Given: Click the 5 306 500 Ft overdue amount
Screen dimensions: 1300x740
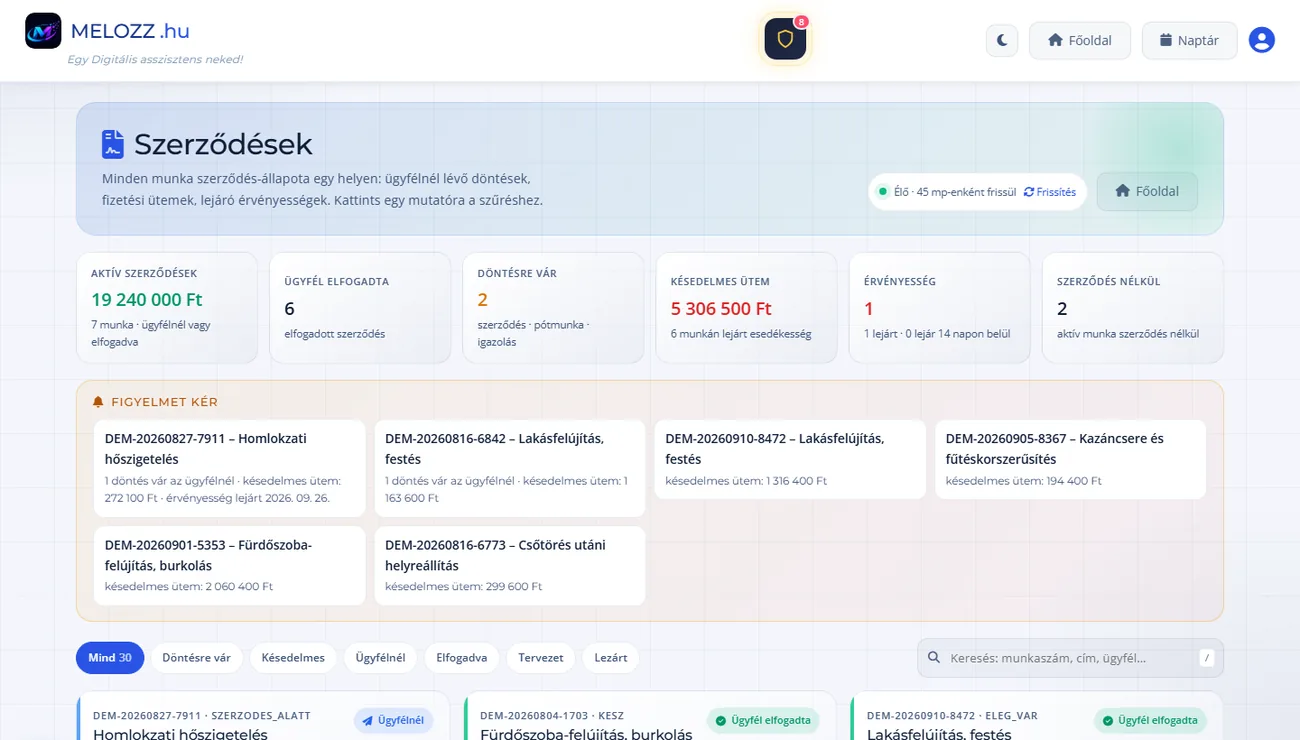Looking at the screenshot, I should click(x=721, y=308).
